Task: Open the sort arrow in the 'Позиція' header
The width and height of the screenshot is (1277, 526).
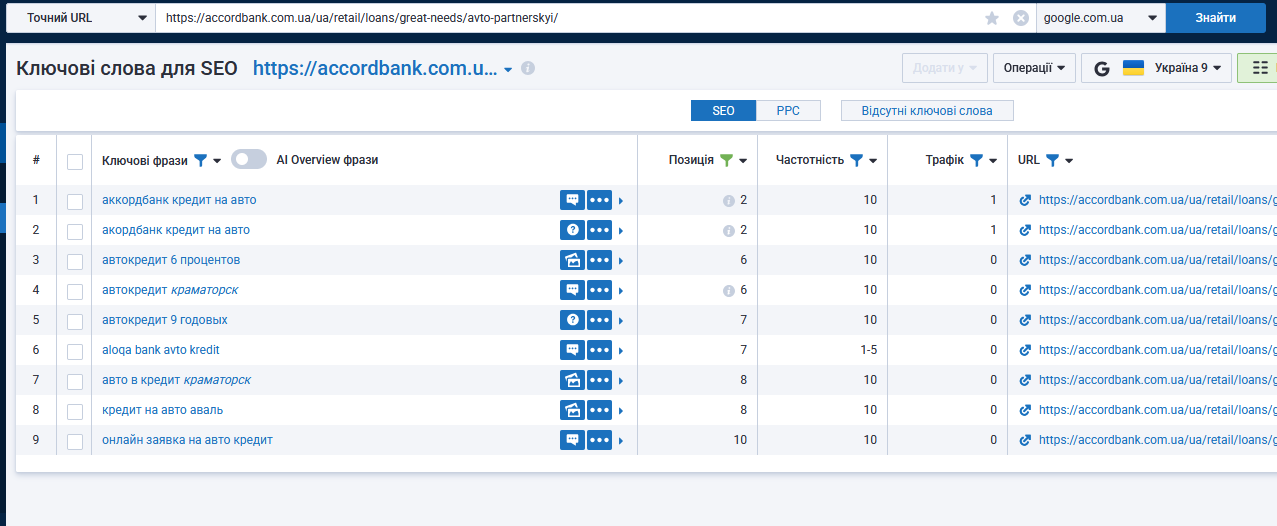Action: (744, 161)
